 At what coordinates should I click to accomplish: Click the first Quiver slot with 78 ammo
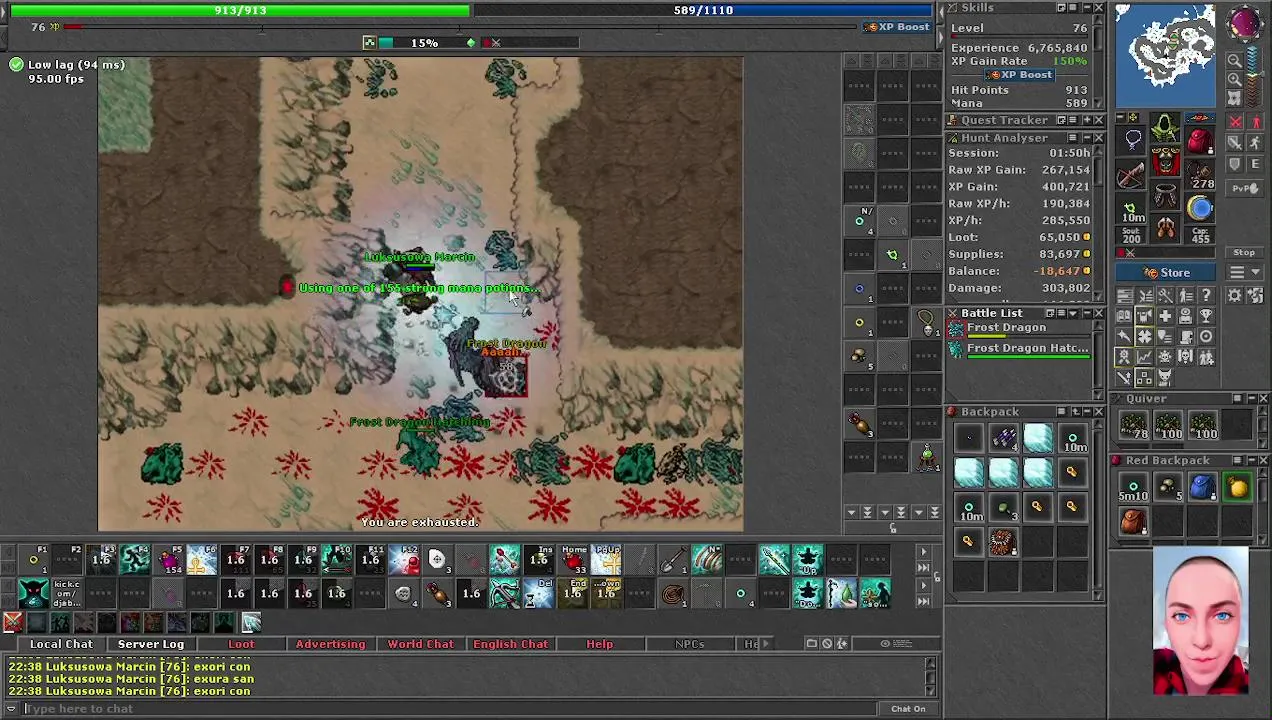(x=1133, y=426)
